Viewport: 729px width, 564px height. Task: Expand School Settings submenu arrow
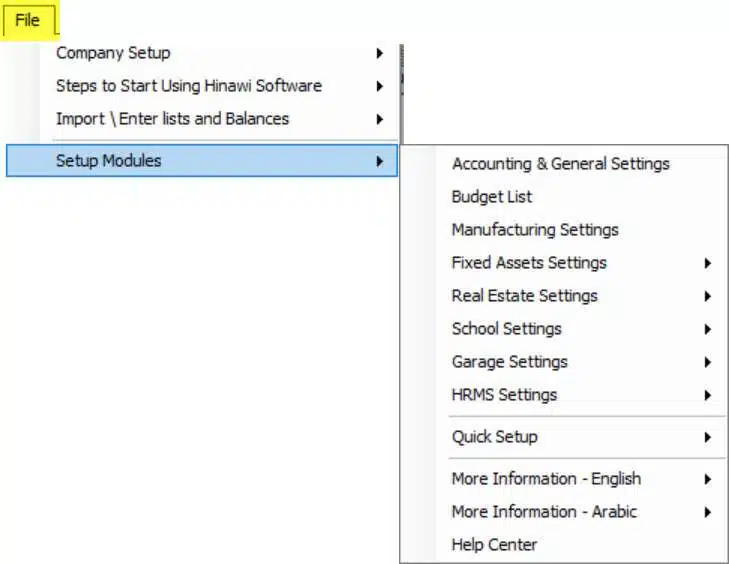(x=707, y=329)
